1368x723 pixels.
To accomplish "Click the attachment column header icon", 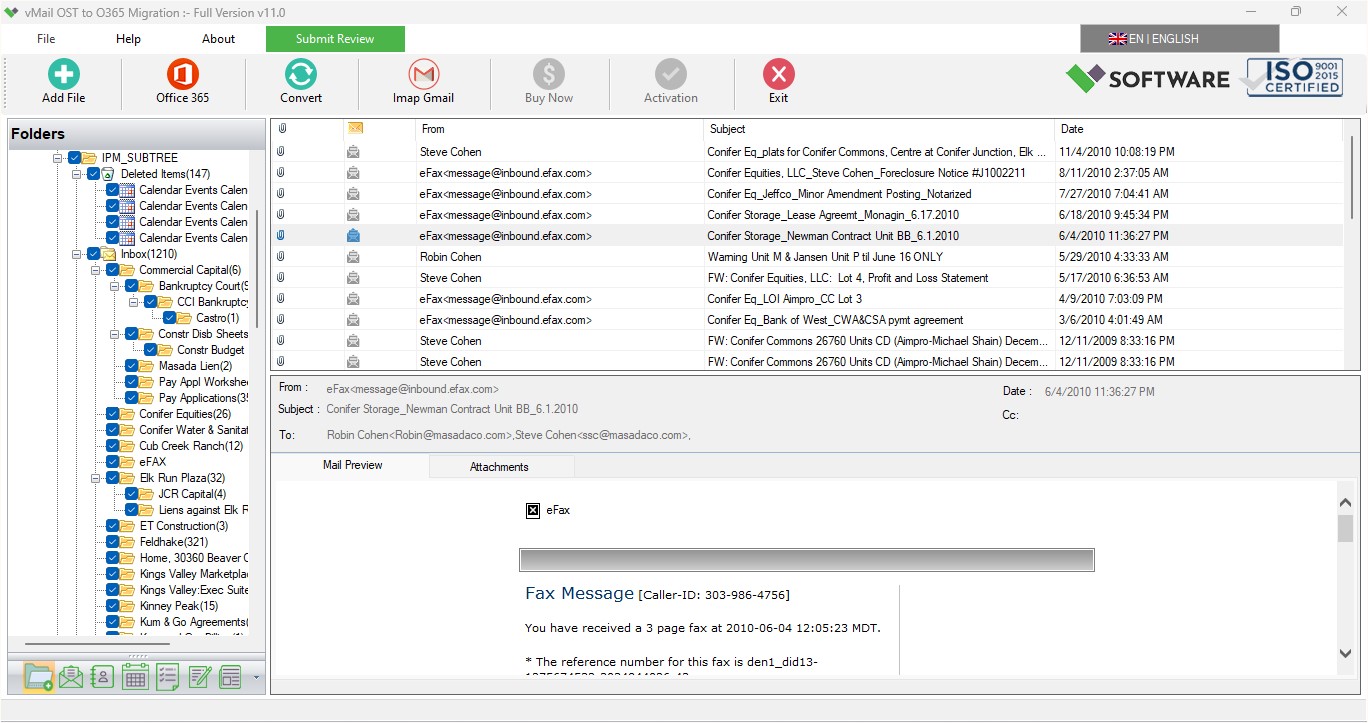I will (282, 129).
